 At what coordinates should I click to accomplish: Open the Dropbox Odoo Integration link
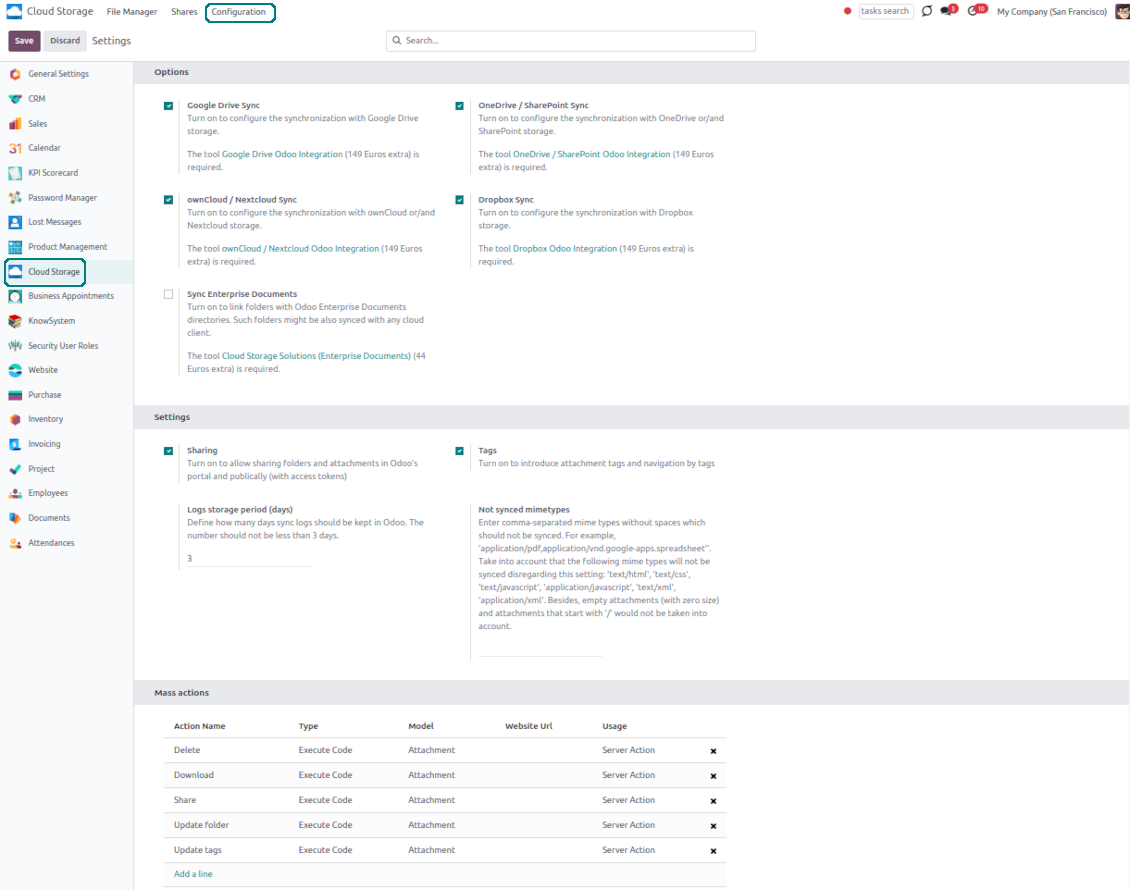tap(565, 249)
